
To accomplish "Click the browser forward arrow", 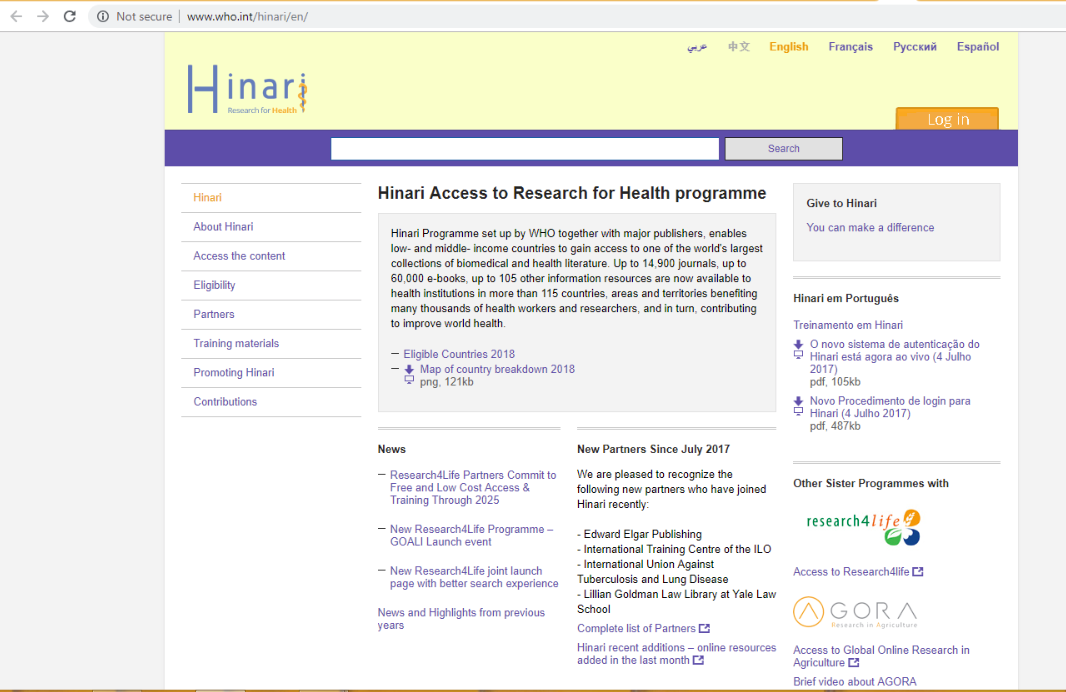I will [x=43, y=16].
